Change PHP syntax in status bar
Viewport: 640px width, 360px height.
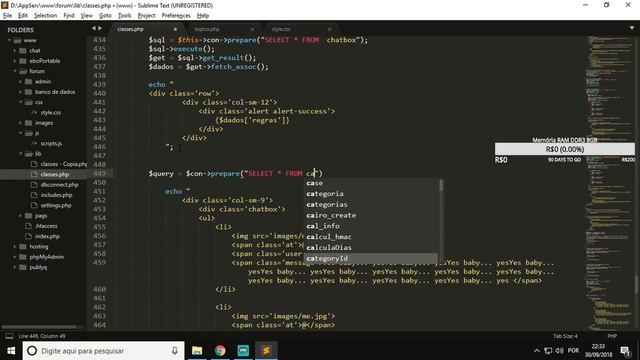(612, 336)
